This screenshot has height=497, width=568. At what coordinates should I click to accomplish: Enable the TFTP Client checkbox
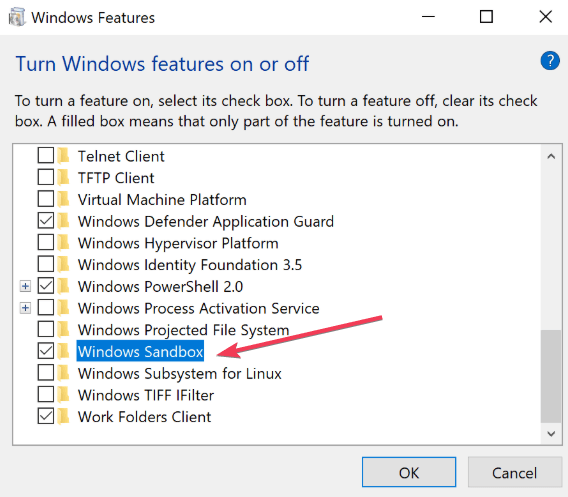[x=46, y=177]
